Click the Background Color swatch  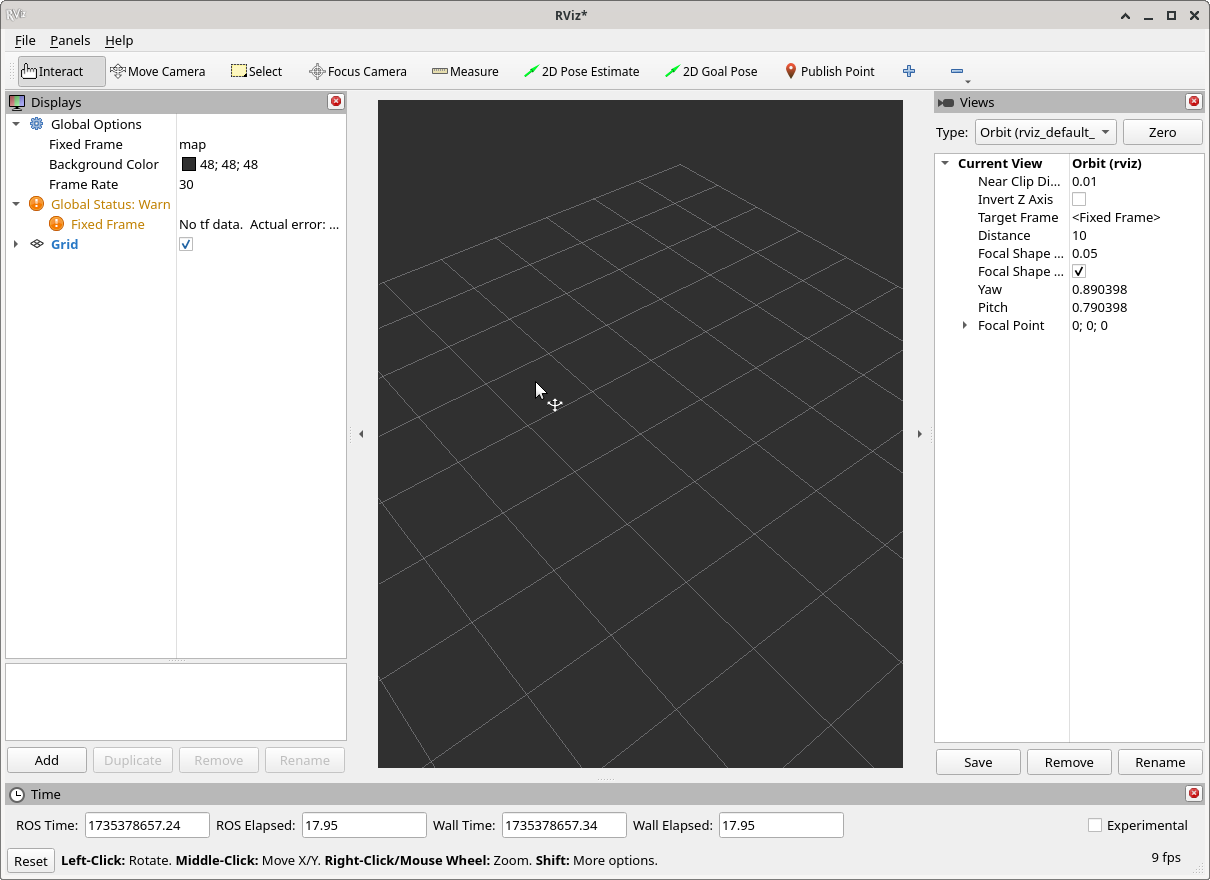188,164
